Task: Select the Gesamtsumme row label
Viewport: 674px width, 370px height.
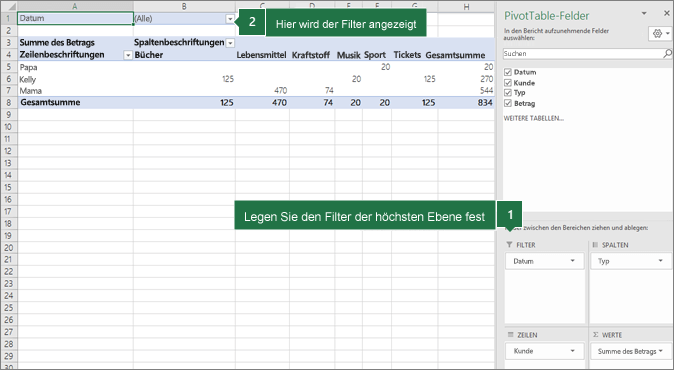Action: tap(50, 102)
